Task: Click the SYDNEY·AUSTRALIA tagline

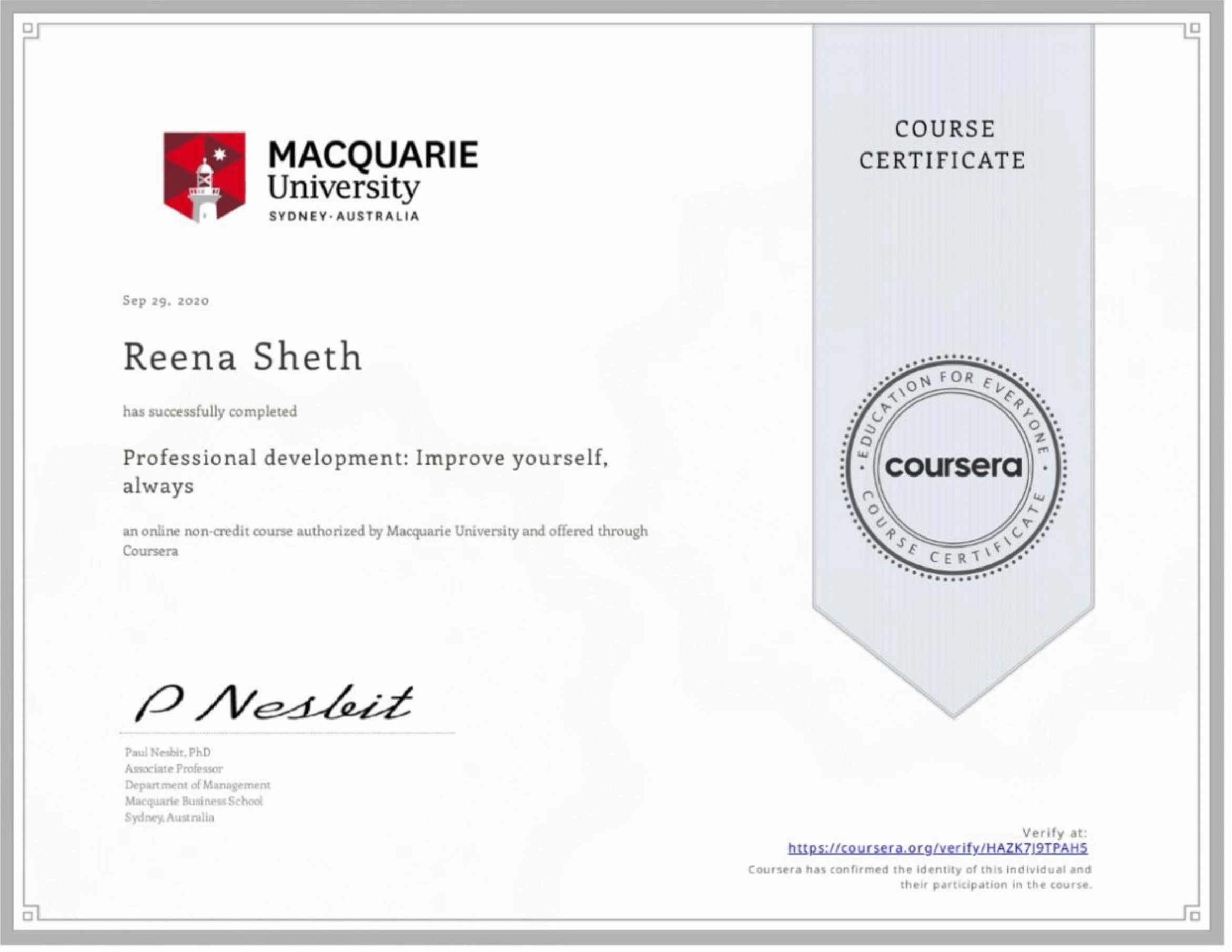Action: point(344,217)
